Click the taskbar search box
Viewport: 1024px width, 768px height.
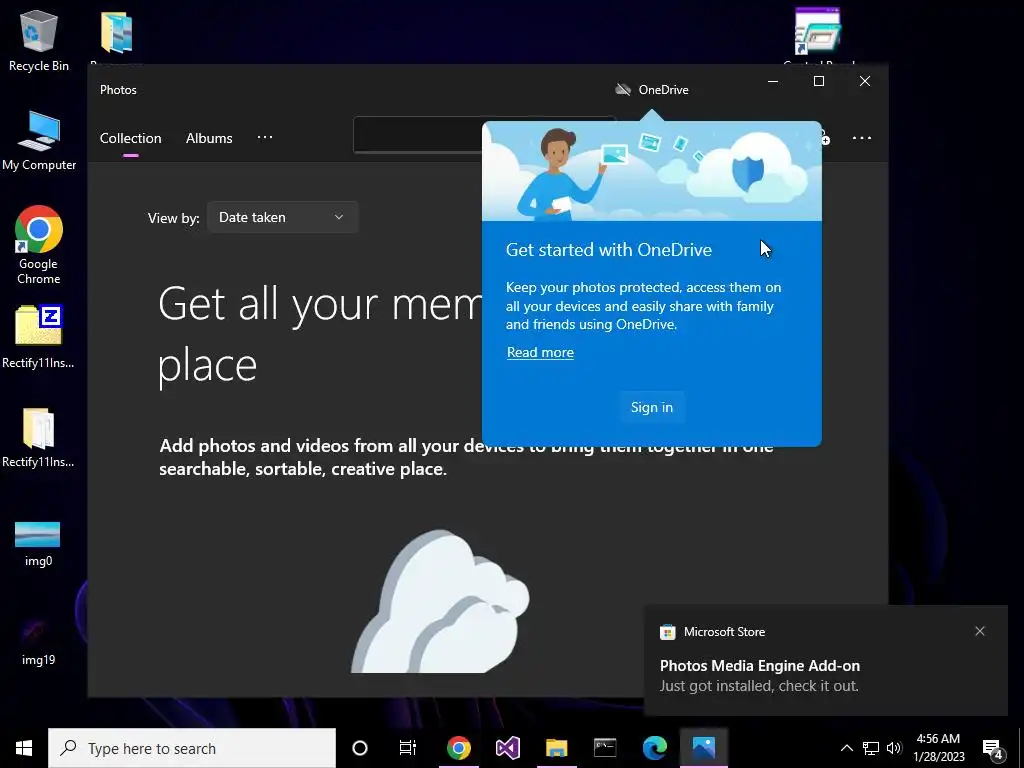[192, 748]
